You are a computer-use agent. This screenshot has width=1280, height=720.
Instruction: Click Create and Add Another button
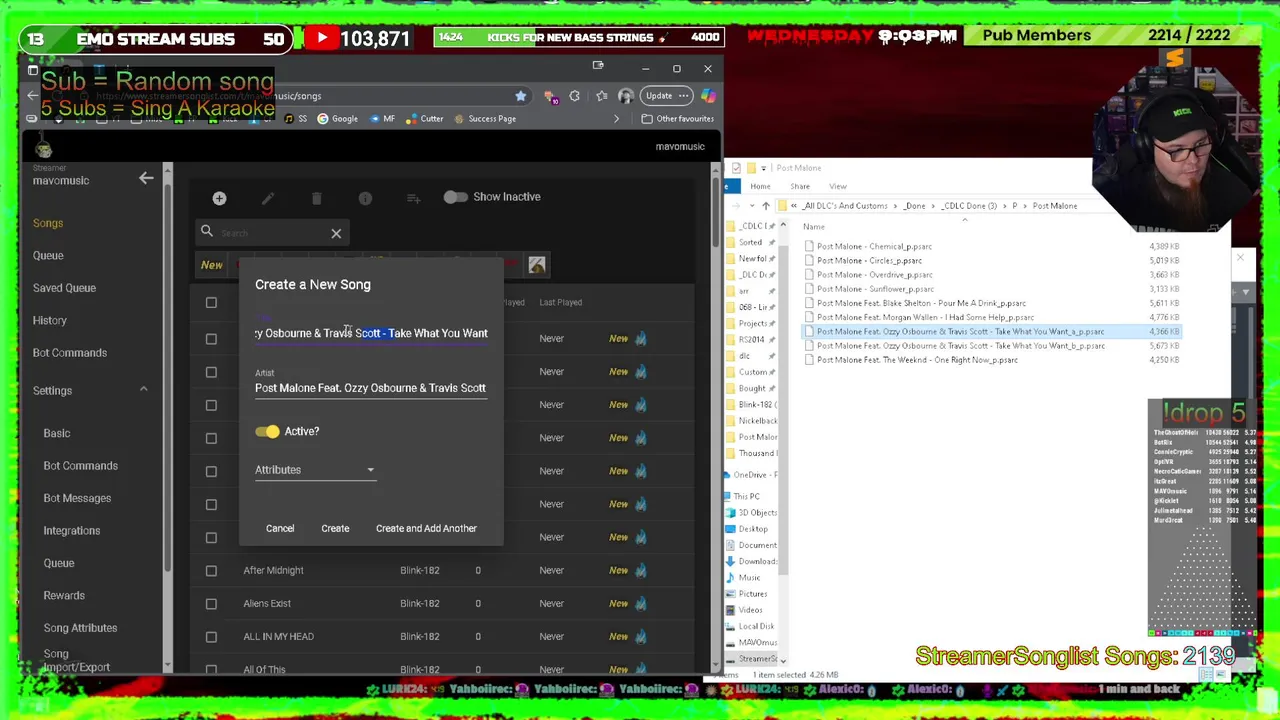click(426, 528)
